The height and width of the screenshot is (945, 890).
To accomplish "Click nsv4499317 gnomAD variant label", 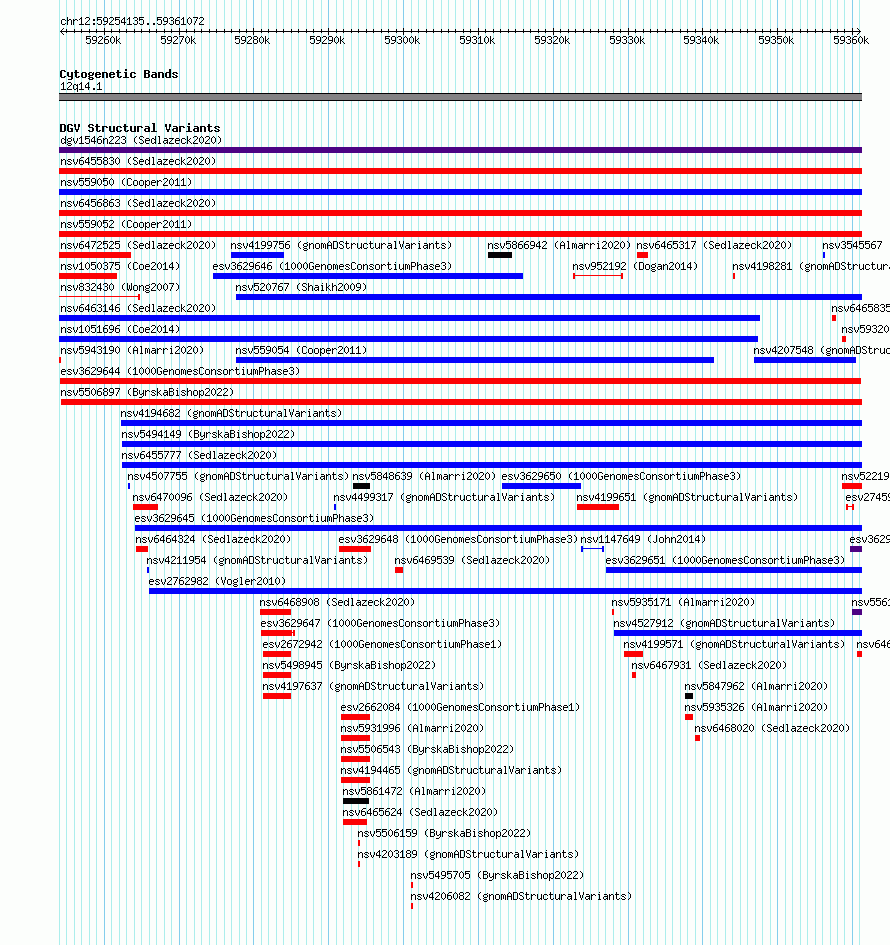I will point(444,498).
